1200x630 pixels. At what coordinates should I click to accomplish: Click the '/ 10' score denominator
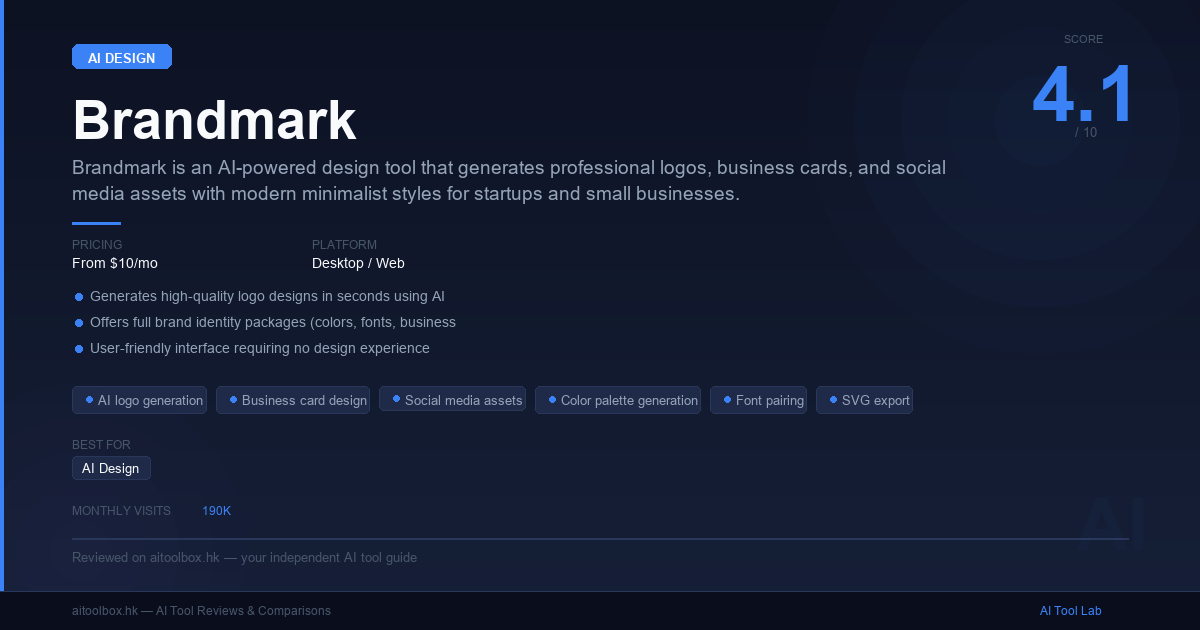1086,132
